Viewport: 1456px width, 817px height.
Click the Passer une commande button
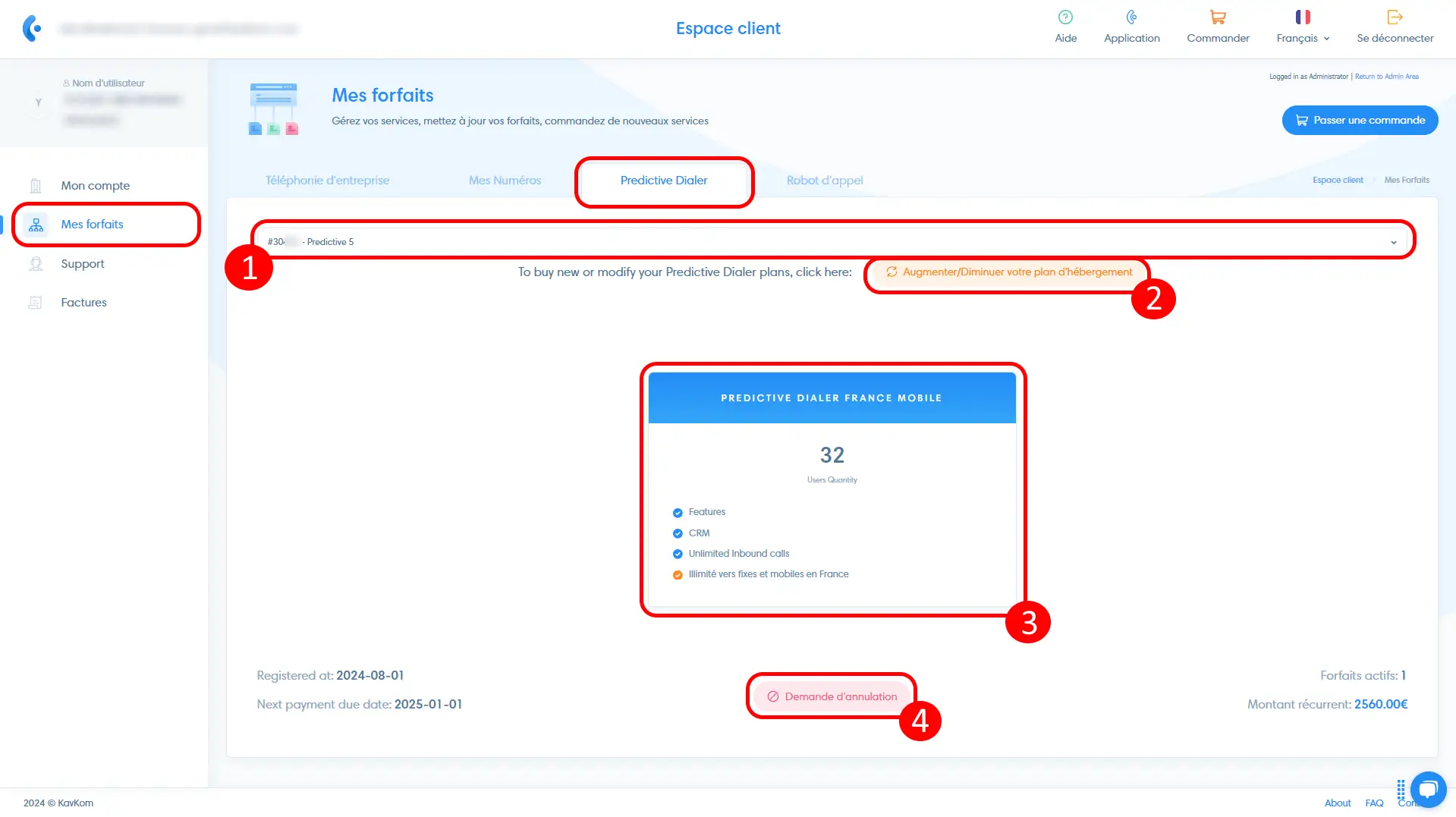(x=1360, y=121)
